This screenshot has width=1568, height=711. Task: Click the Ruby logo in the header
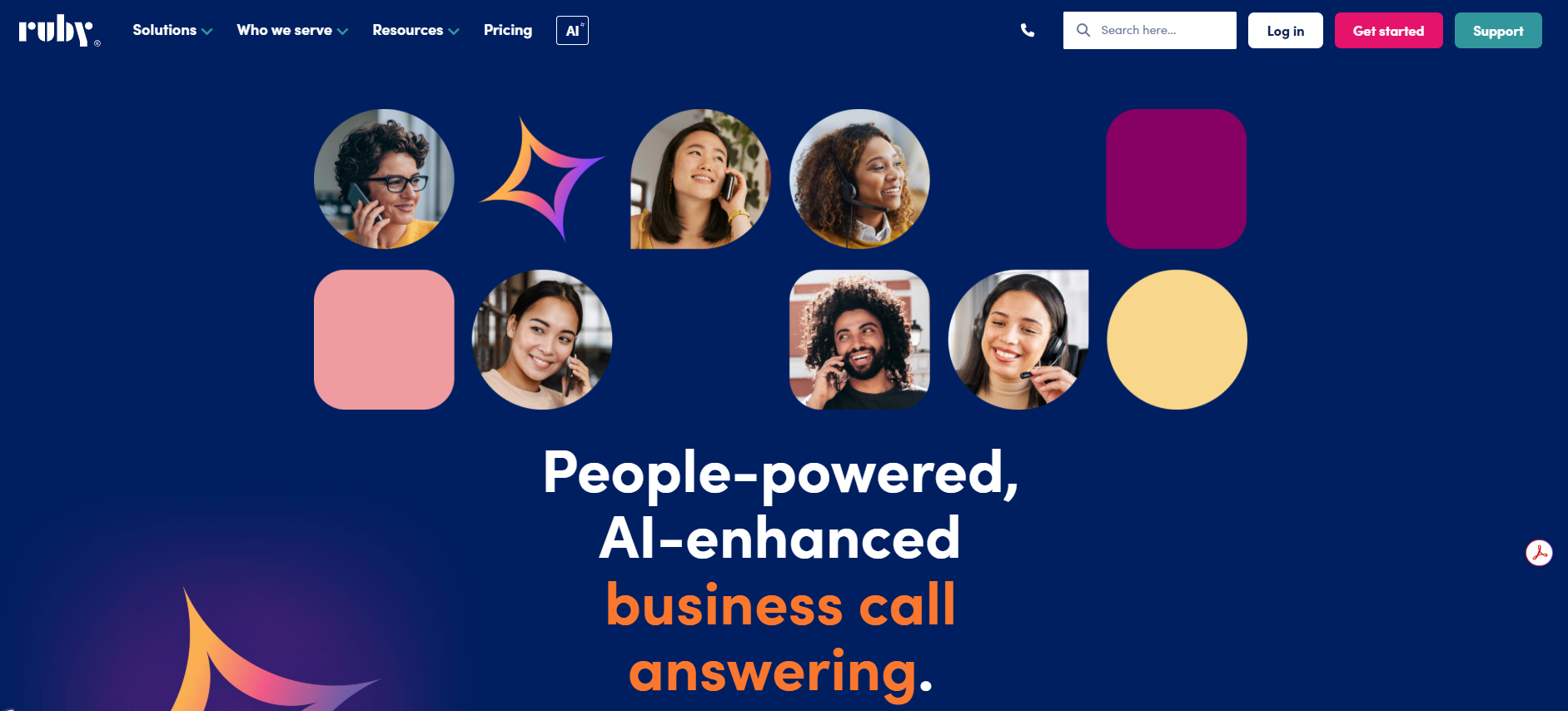point(59,31)
